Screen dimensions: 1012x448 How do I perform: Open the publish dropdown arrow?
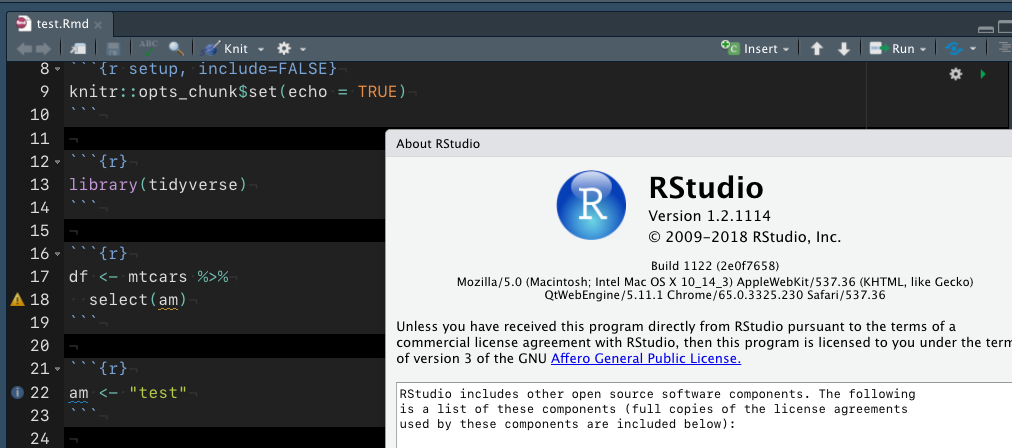[973, 49]
